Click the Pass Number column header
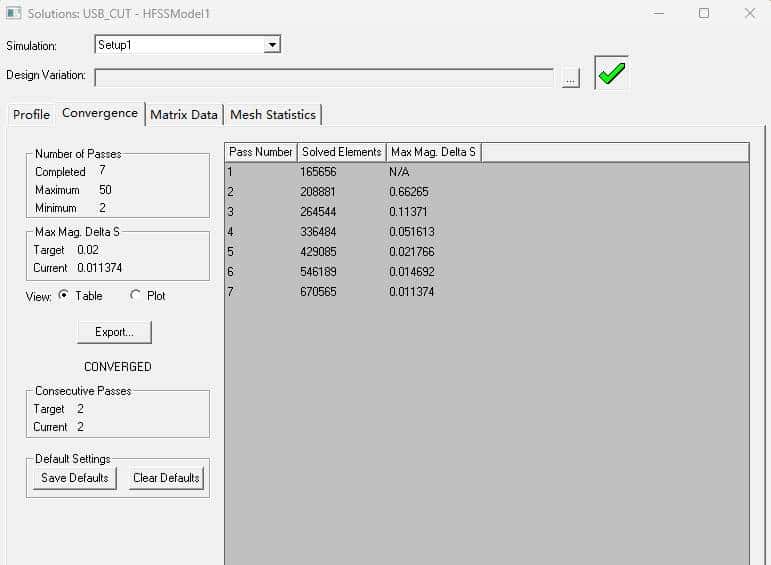 261,152
